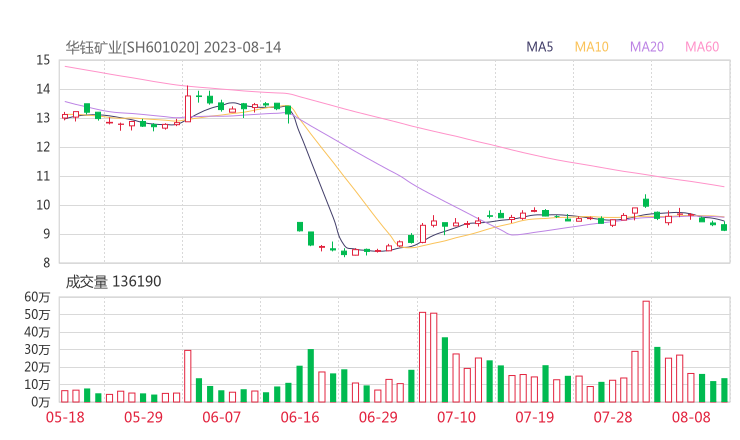Click the price axis value 10
This screenshot has width=740, height=440.
43,205
